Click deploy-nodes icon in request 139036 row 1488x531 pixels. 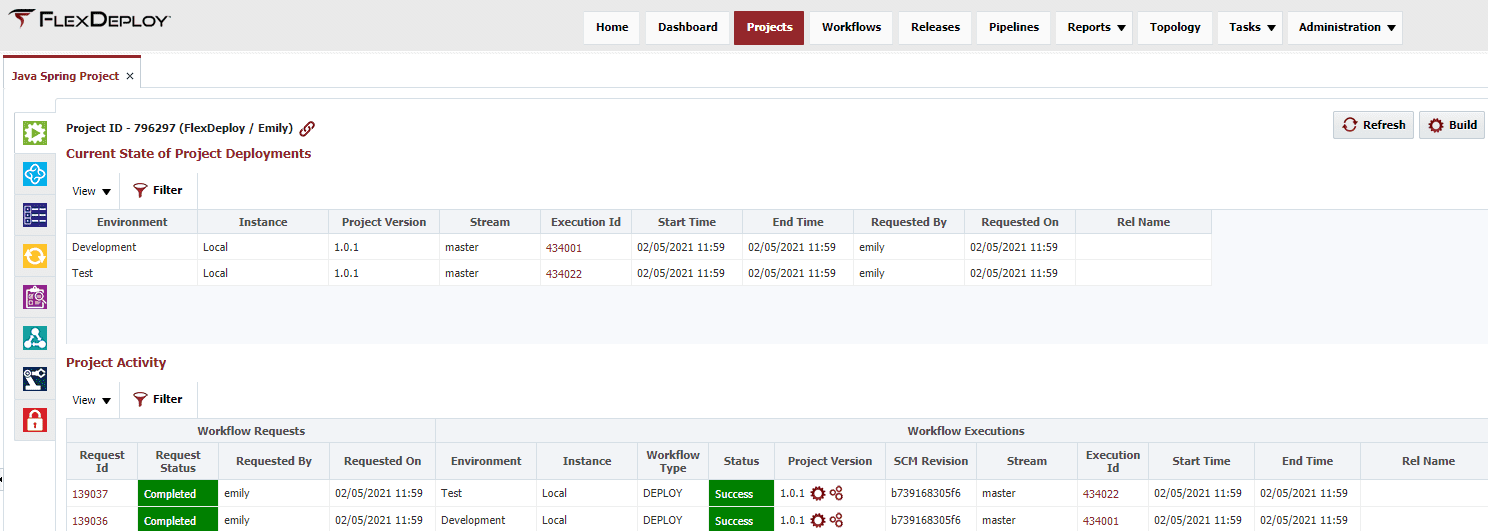[x=836, y=520]
